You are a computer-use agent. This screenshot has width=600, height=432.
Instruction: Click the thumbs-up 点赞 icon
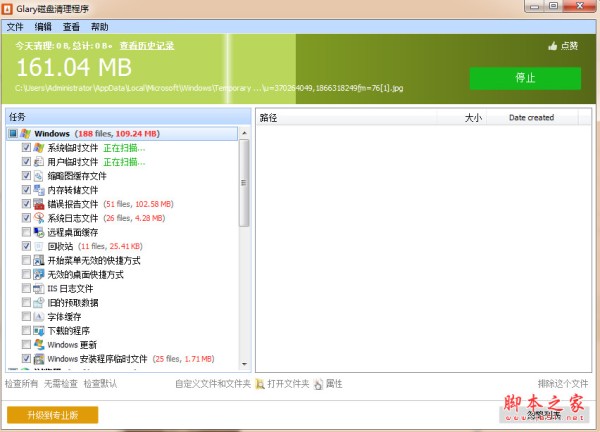point(552,46)
